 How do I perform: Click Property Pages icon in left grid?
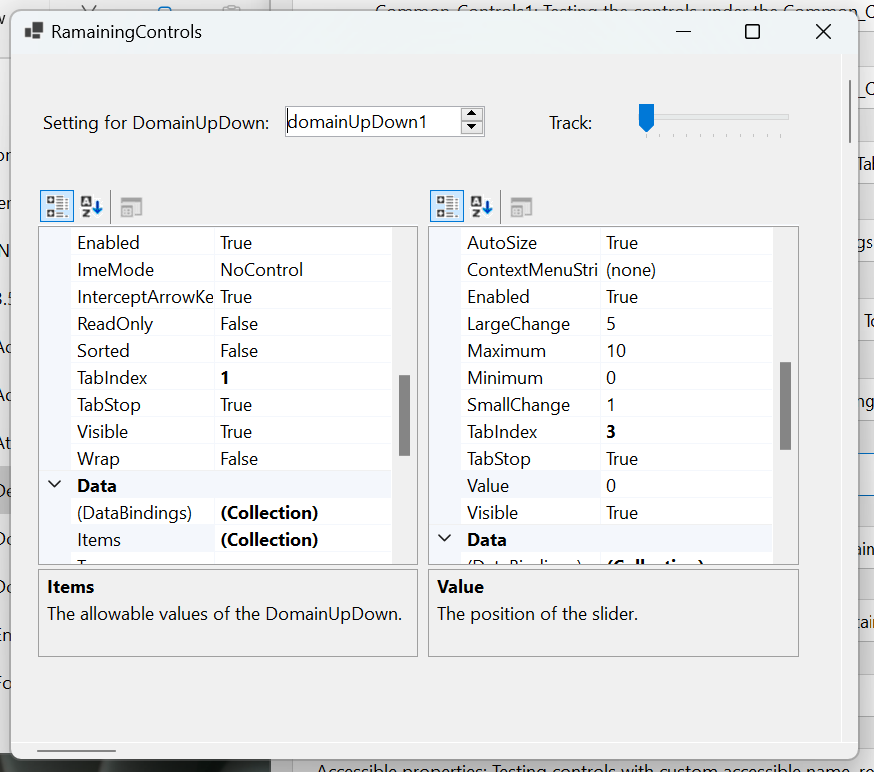[129, 206]
